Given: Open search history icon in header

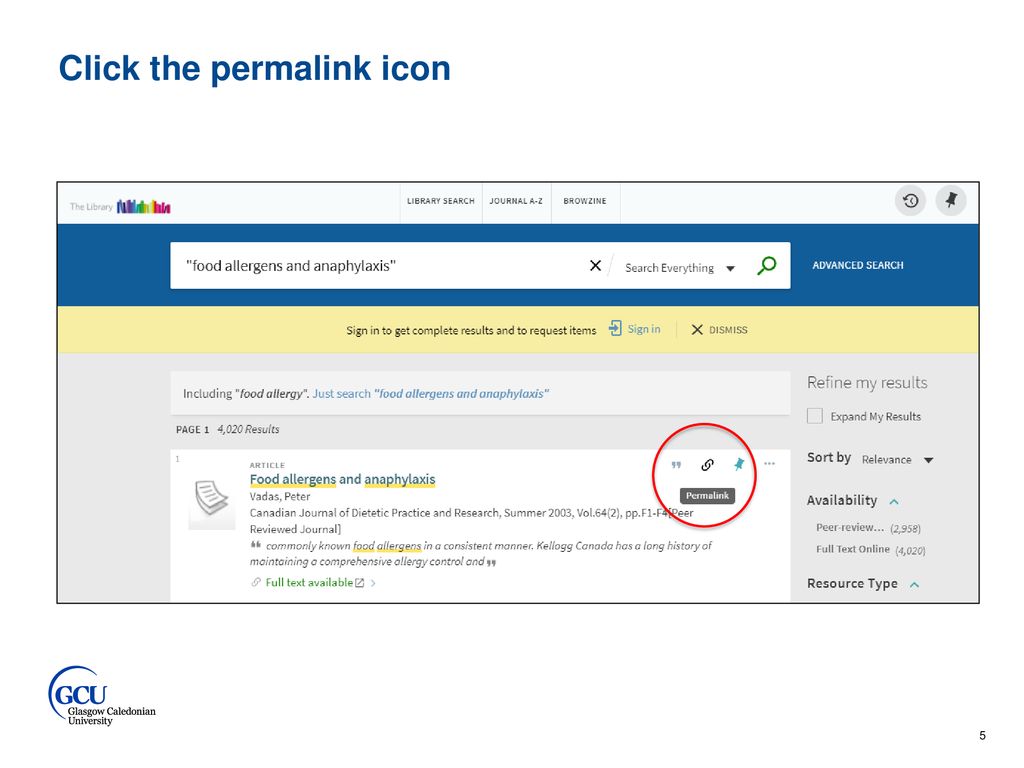Looking at the screenshot, I should 910,201.
